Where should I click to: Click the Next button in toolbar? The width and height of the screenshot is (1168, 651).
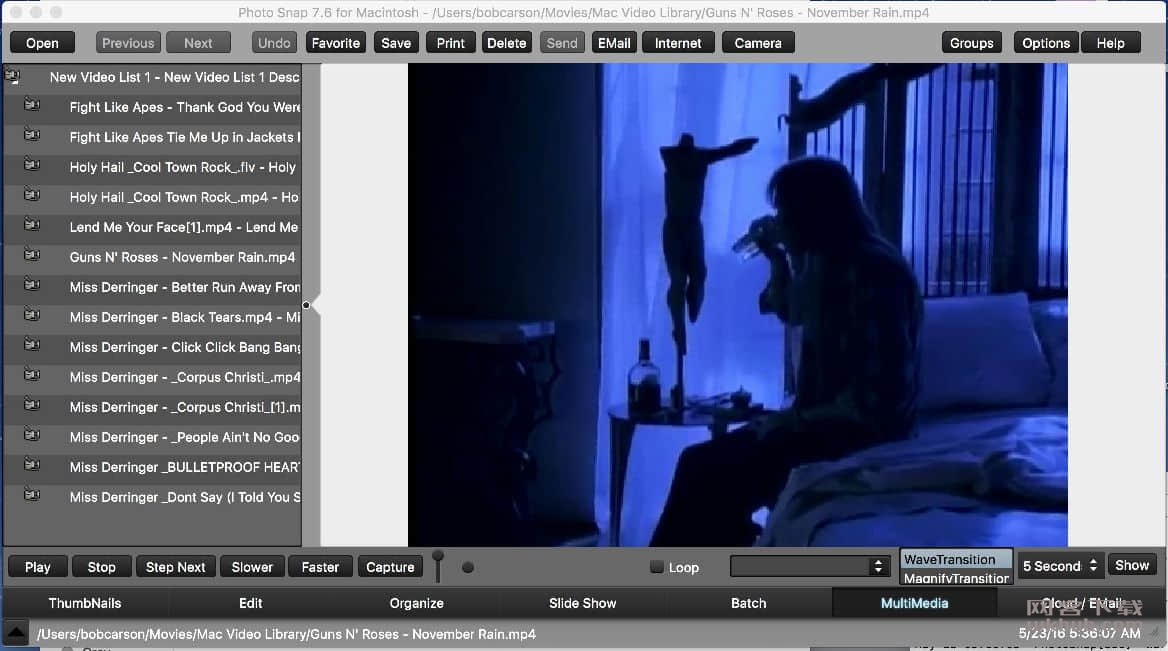(198, 43)
